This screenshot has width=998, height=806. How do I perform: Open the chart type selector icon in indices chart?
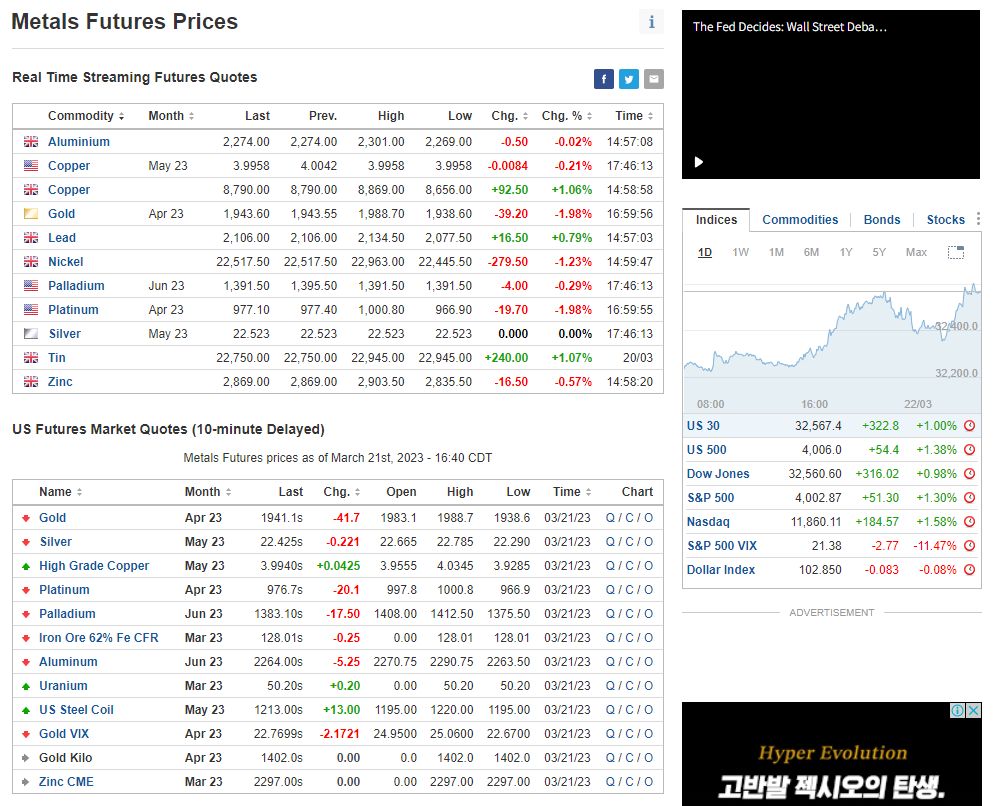(x=956, y=252)
